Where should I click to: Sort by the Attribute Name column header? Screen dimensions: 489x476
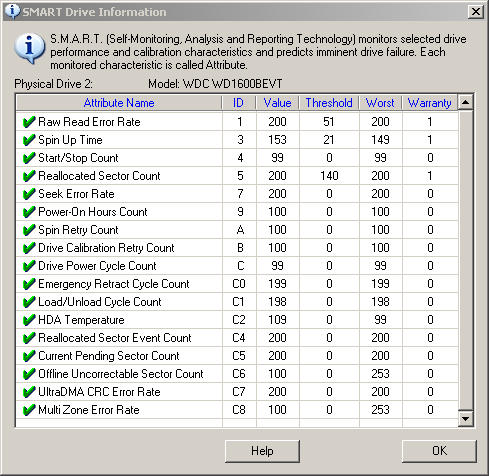pos(119,103)
